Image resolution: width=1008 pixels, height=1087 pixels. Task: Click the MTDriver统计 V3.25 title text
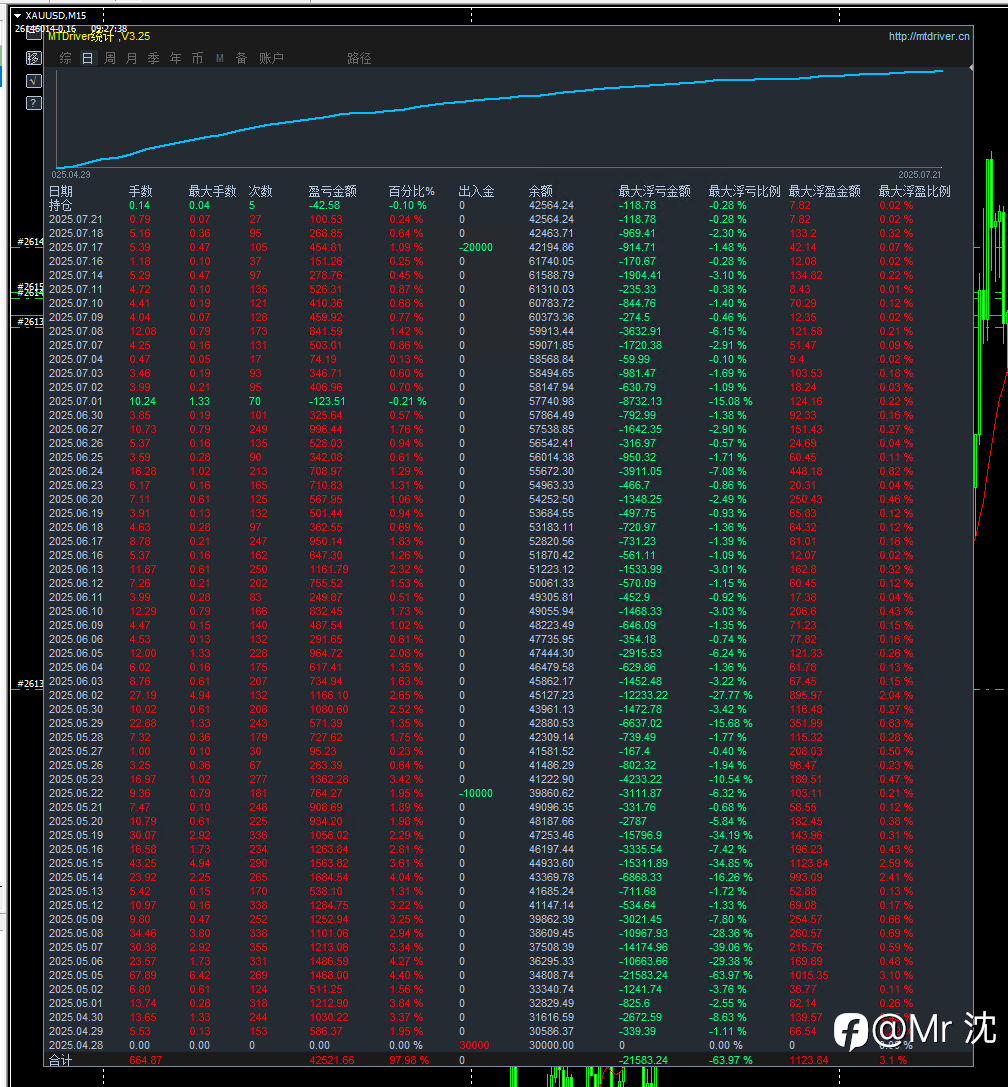(98, 36)
